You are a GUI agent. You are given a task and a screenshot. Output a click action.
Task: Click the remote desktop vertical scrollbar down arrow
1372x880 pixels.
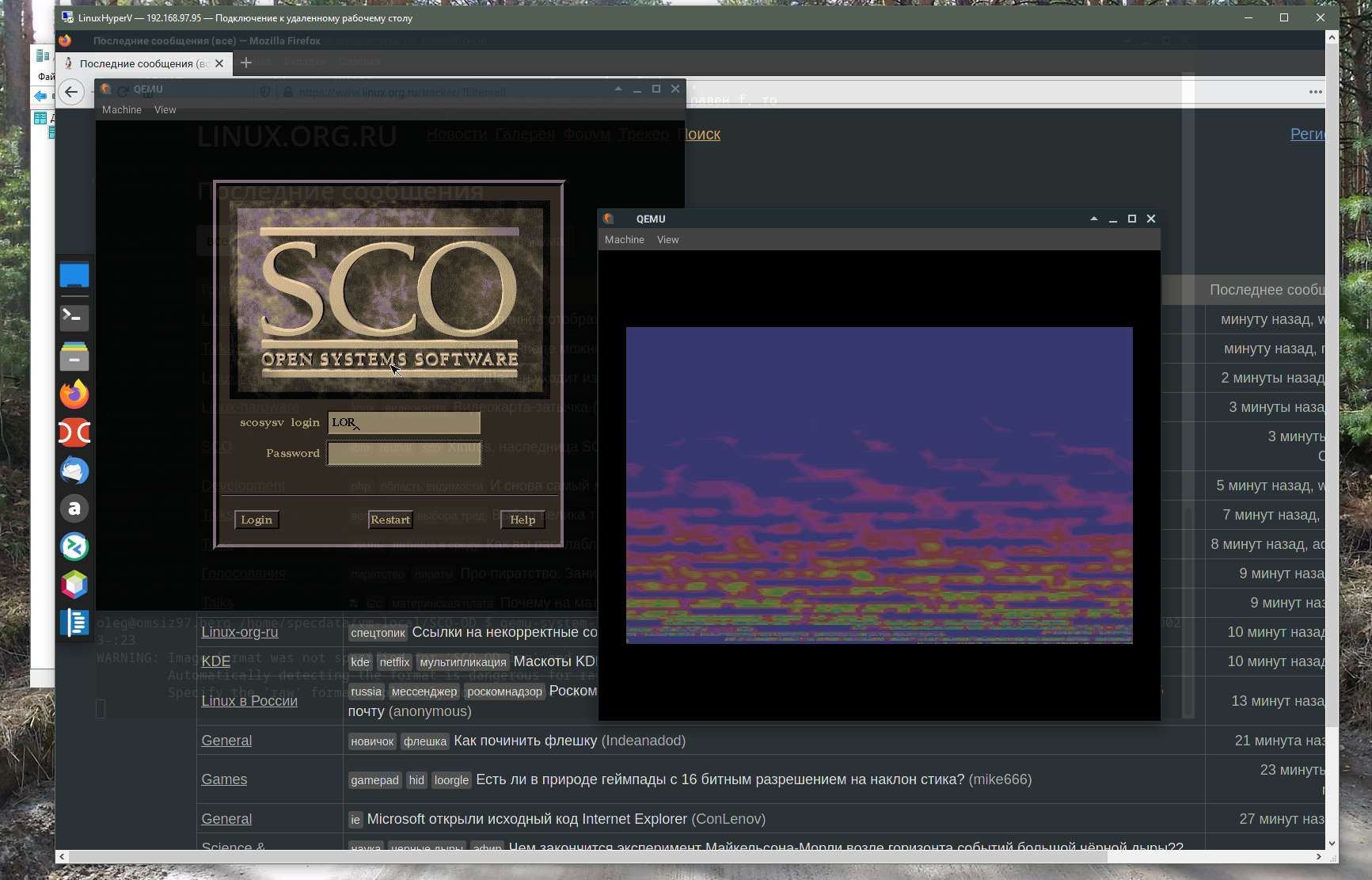pos(1332,844)
